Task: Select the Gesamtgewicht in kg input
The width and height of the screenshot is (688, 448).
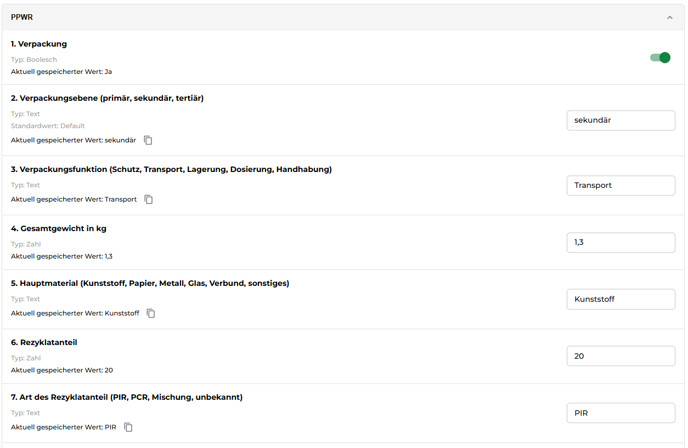Action: click(x=620, y=242)
